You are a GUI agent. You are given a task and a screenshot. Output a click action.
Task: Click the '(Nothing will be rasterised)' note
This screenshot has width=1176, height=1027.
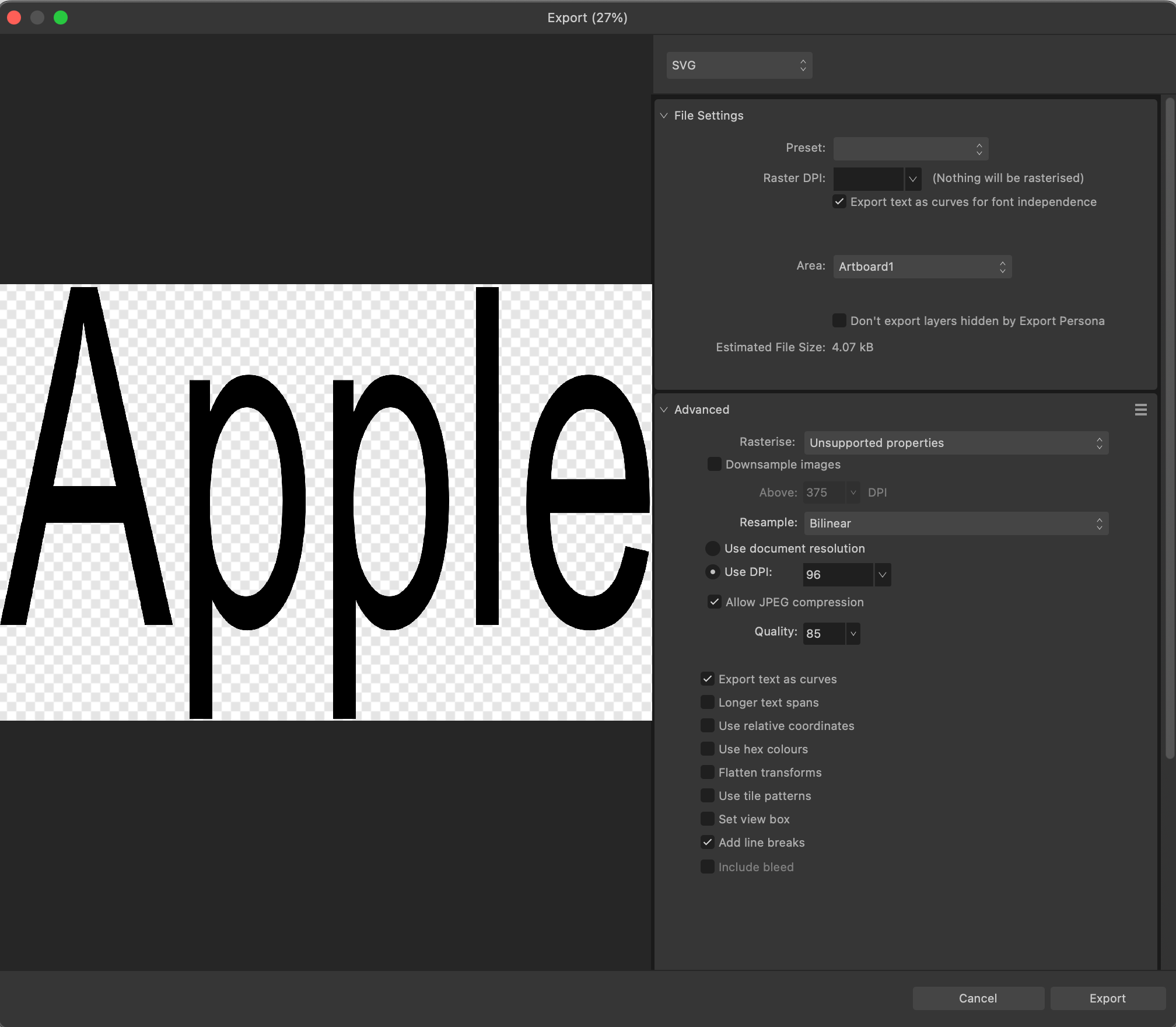tap(1008, 178)
